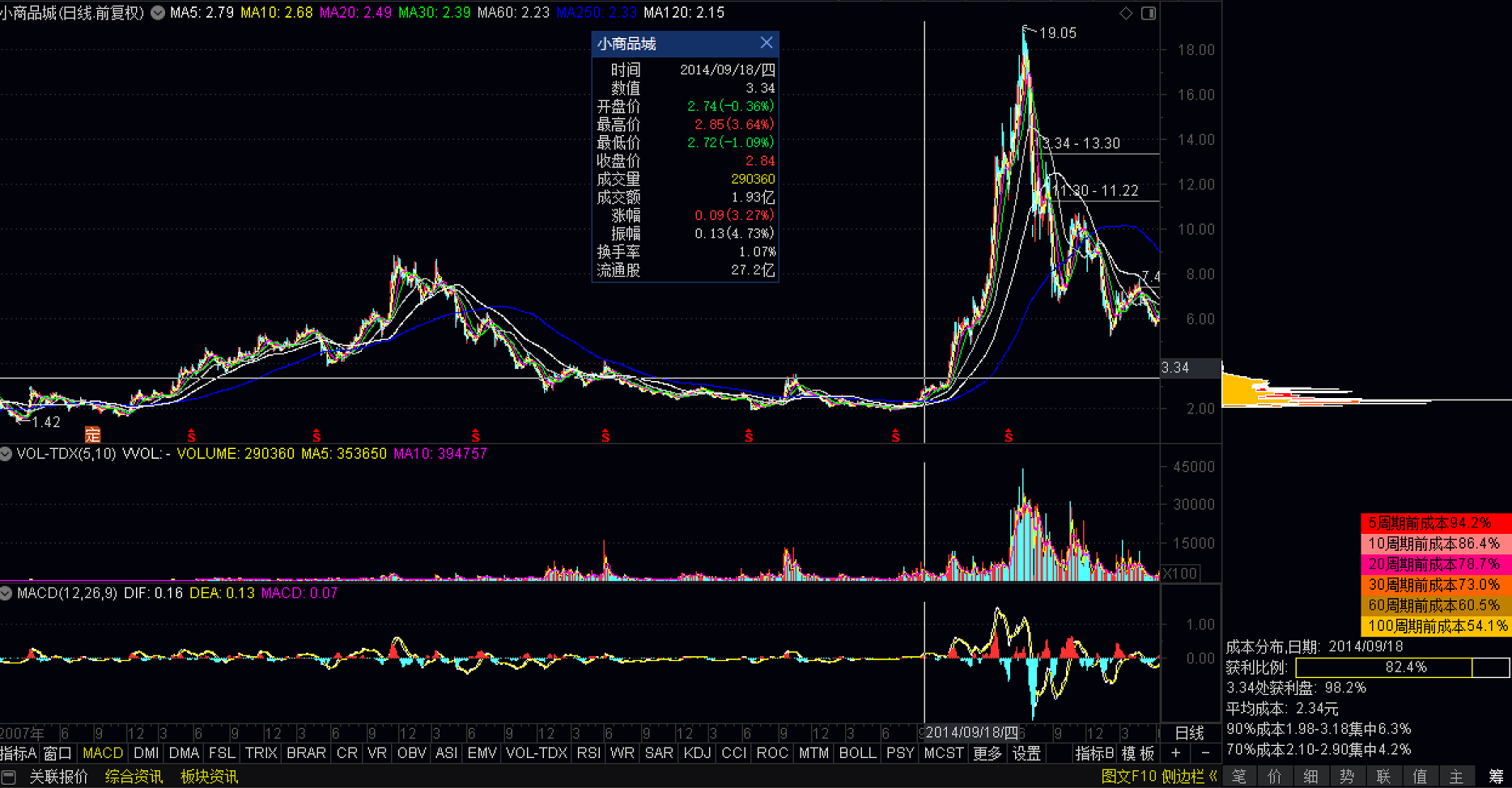Select the CCI indicator tab
This screenshot has height=788, width=1512.
[733, 753]
